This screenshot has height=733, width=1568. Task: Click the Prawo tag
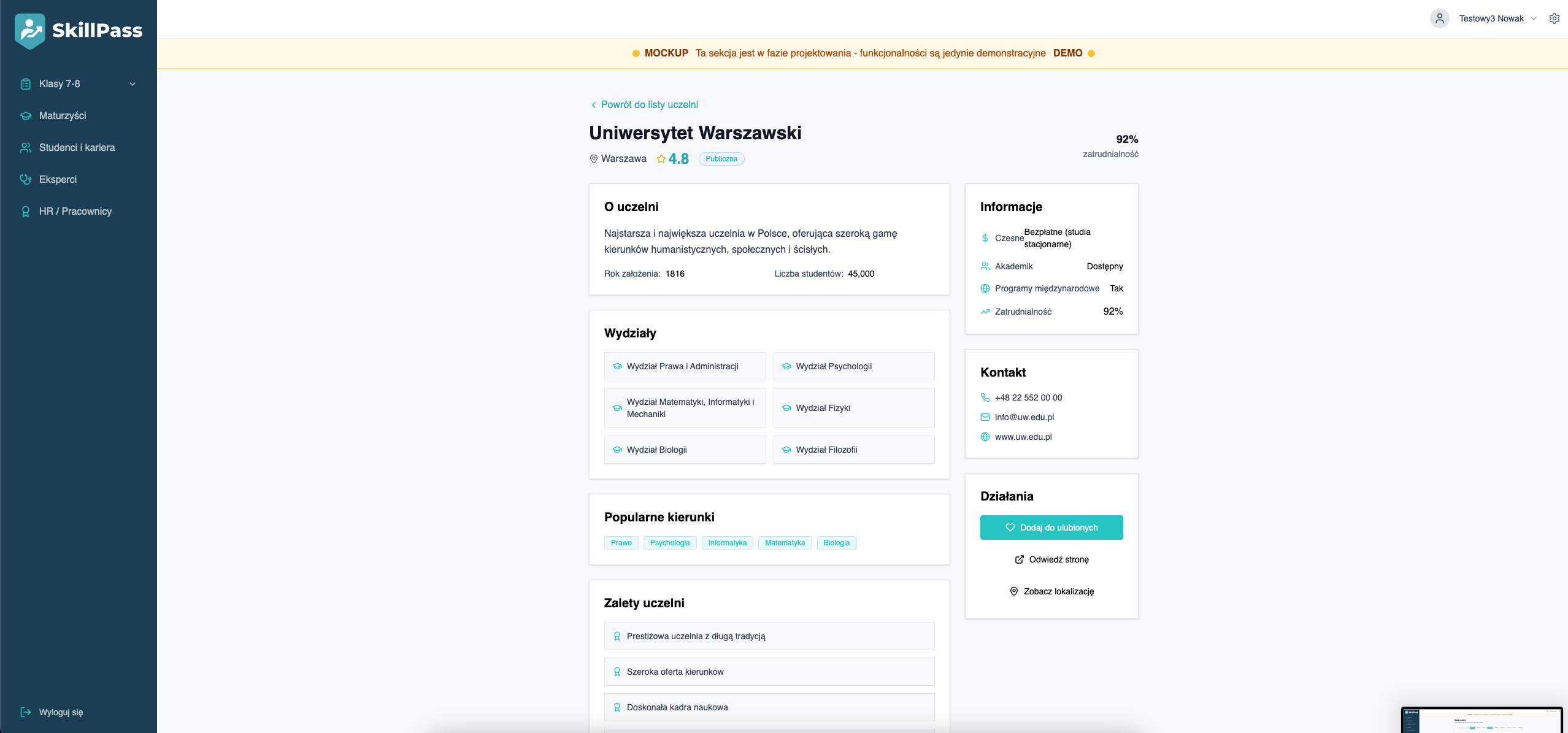coord(621,543)
